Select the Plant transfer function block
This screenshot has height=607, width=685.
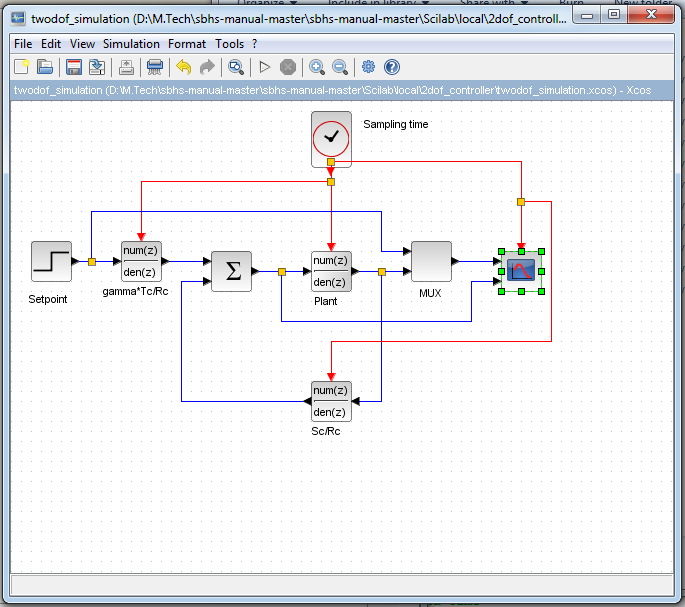pyautogui.click(x=331, y=270)
